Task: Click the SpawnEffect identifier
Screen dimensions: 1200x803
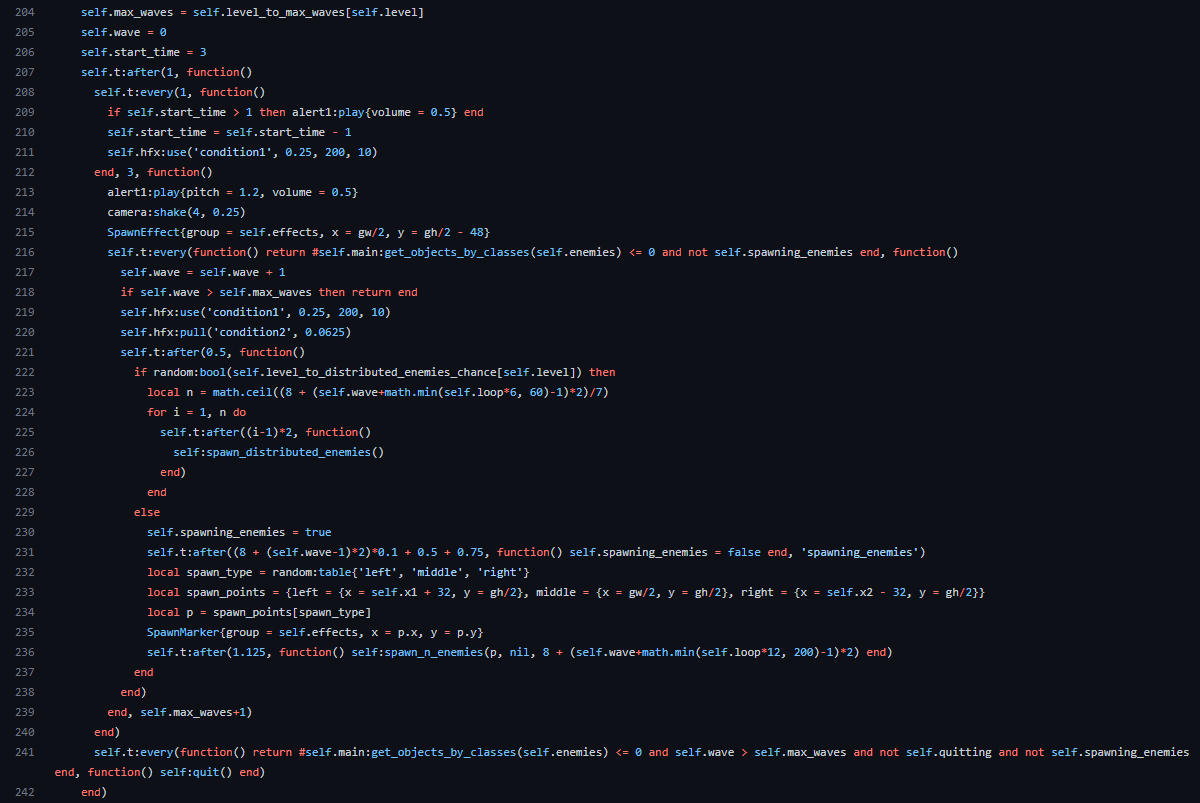Action: pyautogui.click(x=144, y=232)
